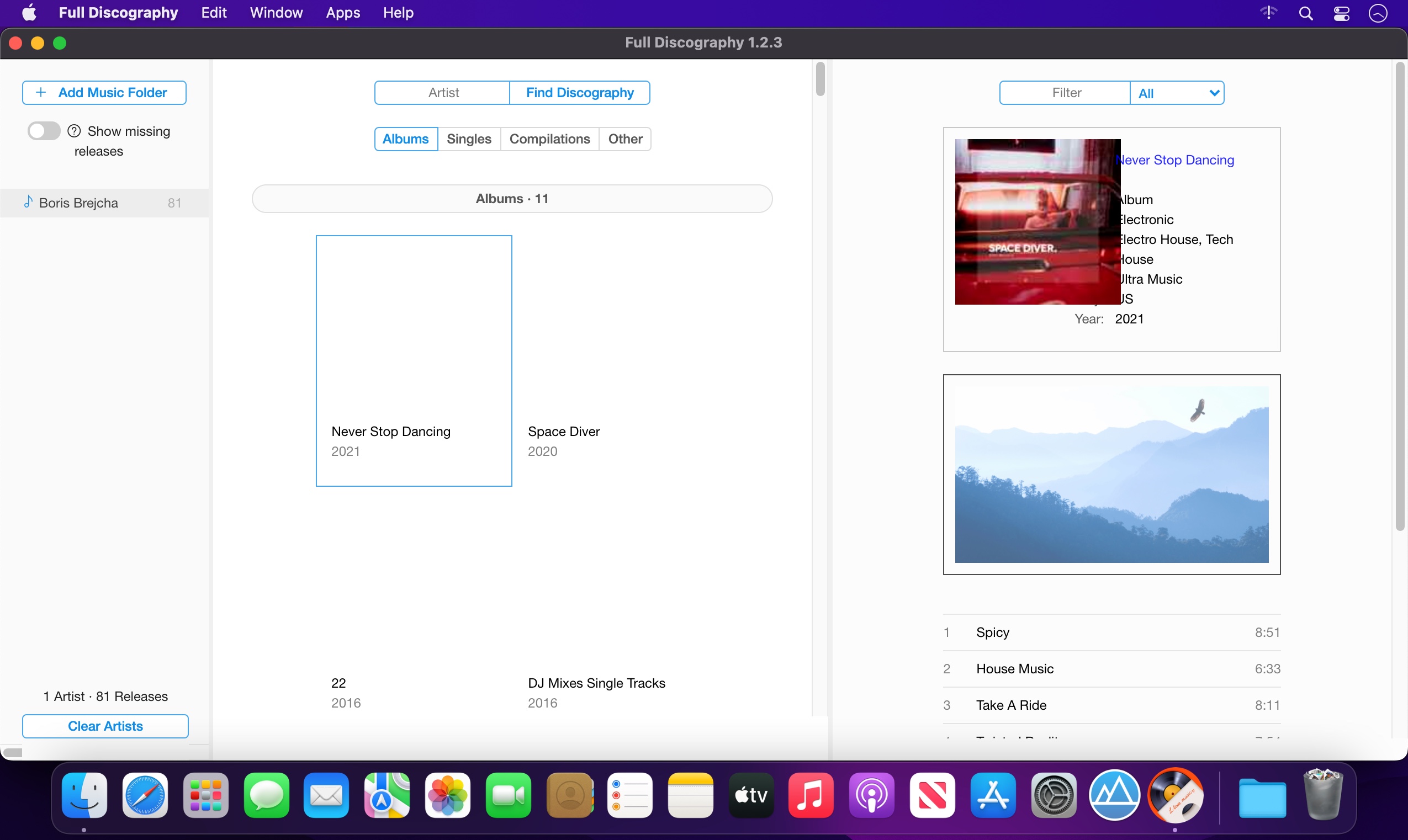
Task: Launch Safari from the dock
Action: click(x=145, y=795)
